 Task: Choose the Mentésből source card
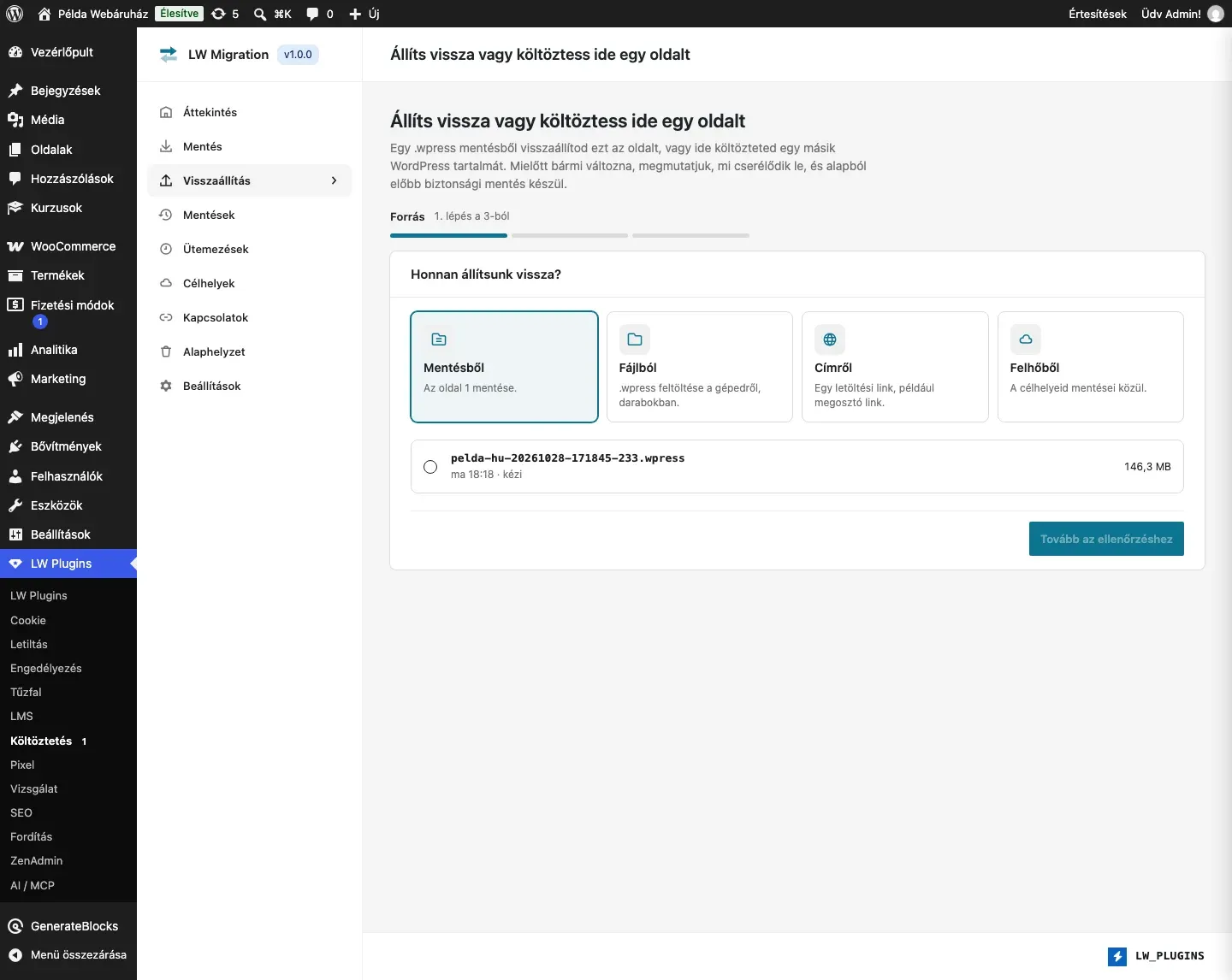504,367
